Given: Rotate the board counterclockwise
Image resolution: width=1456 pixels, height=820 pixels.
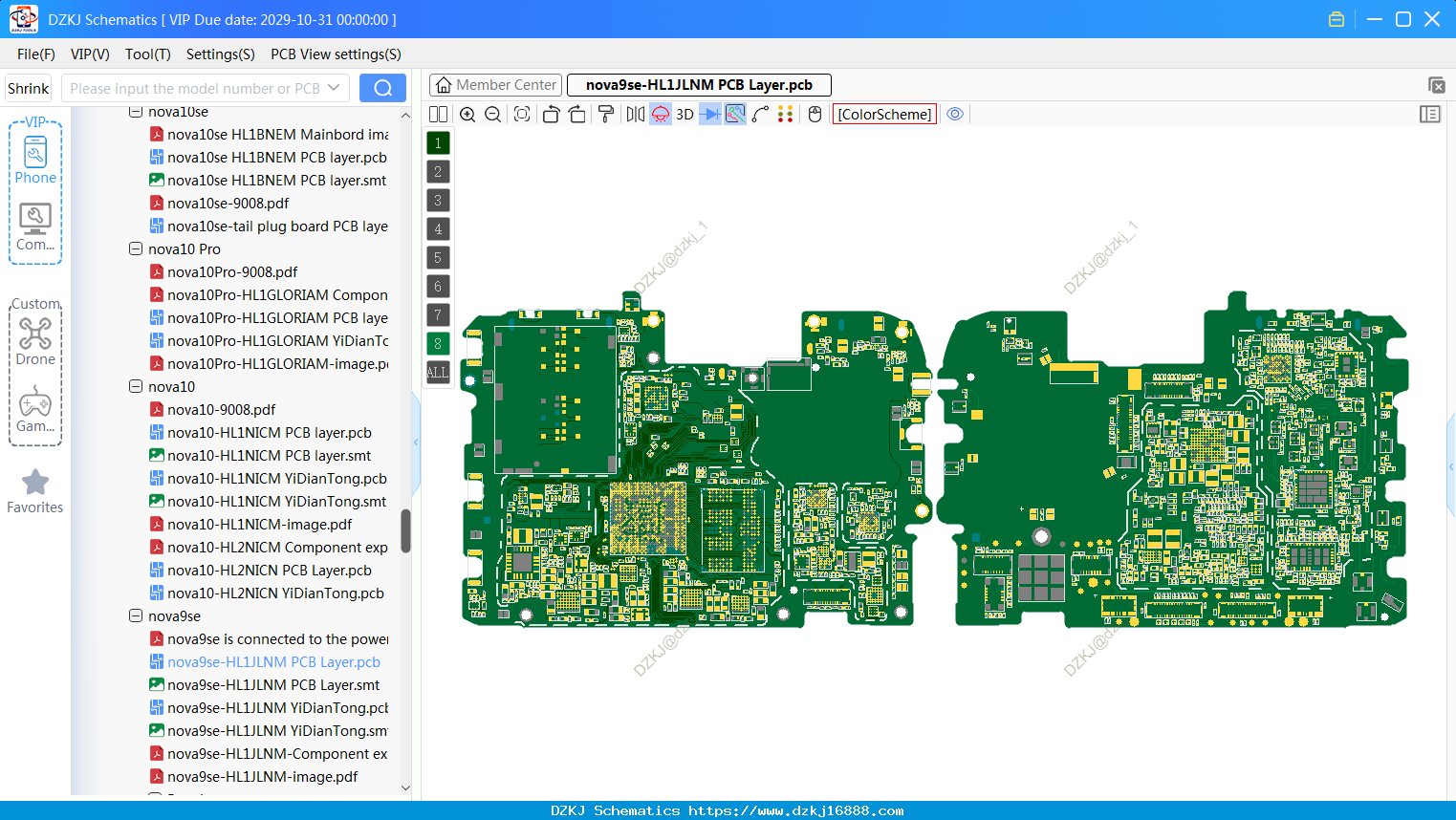Looking at the screenshot, I should point(551,115).
